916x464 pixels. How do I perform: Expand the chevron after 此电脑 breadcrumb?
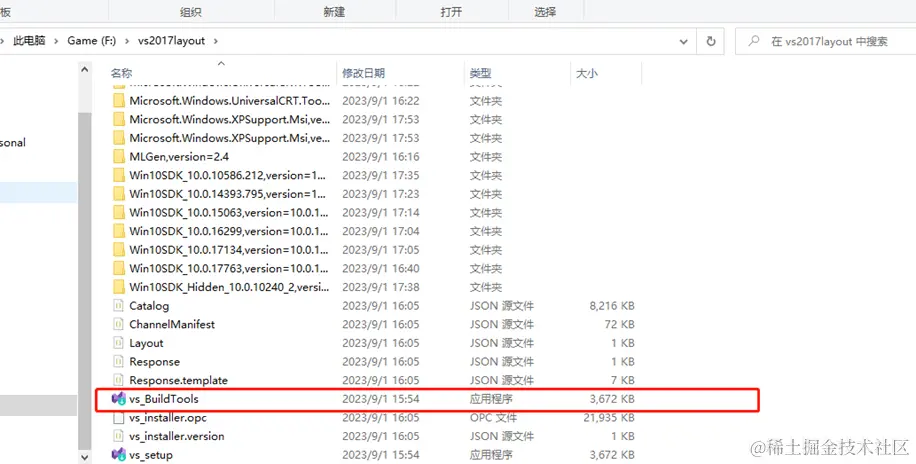pyautogui.click(x=57, y=41)
